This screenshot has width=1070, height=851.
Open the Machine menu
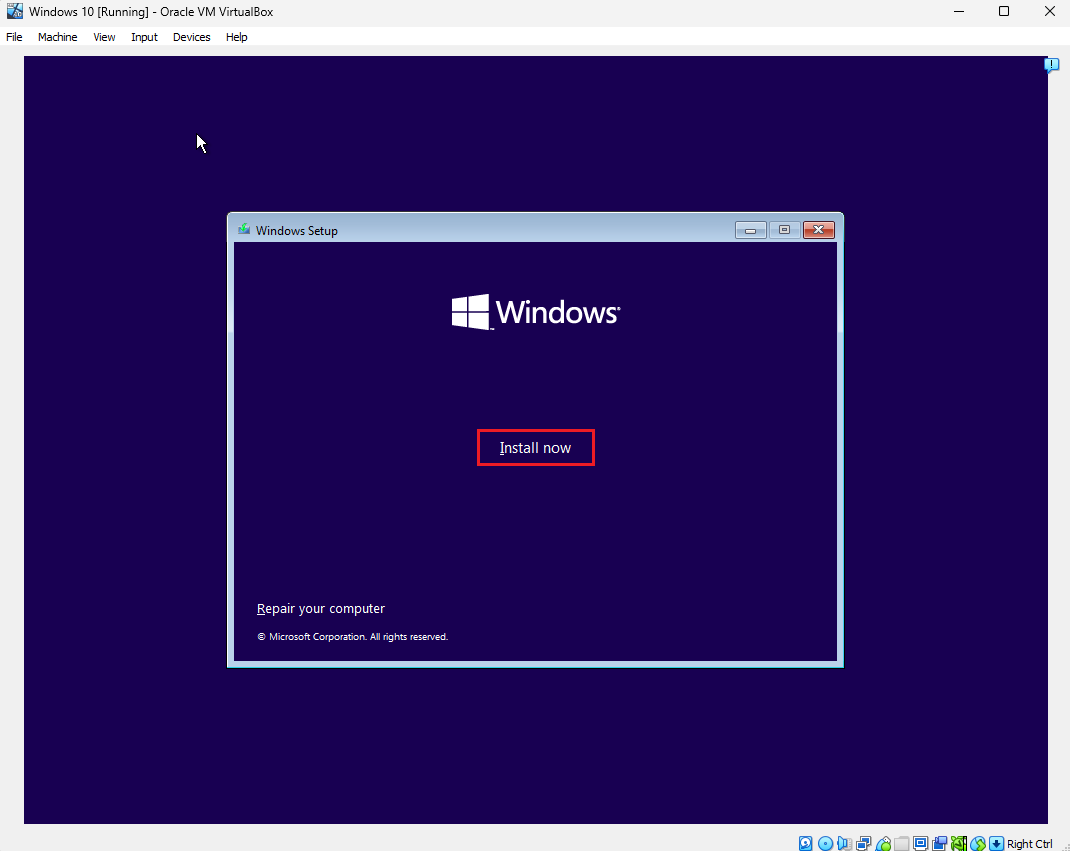(x=57, y=37)
